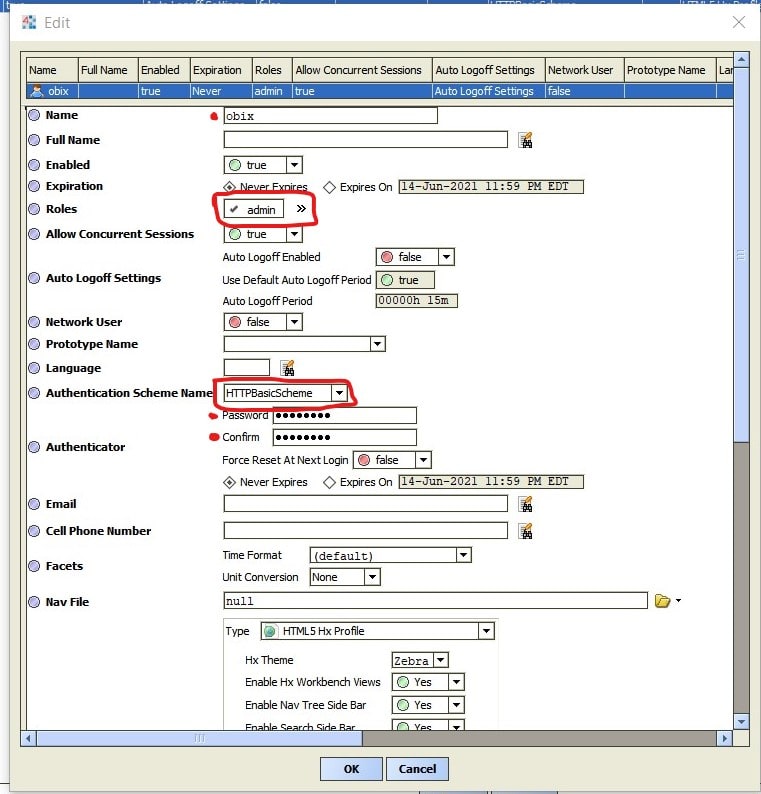Click the Nav File null text field
Viewport: 761px width, 794px height.
tap(435, 601)
